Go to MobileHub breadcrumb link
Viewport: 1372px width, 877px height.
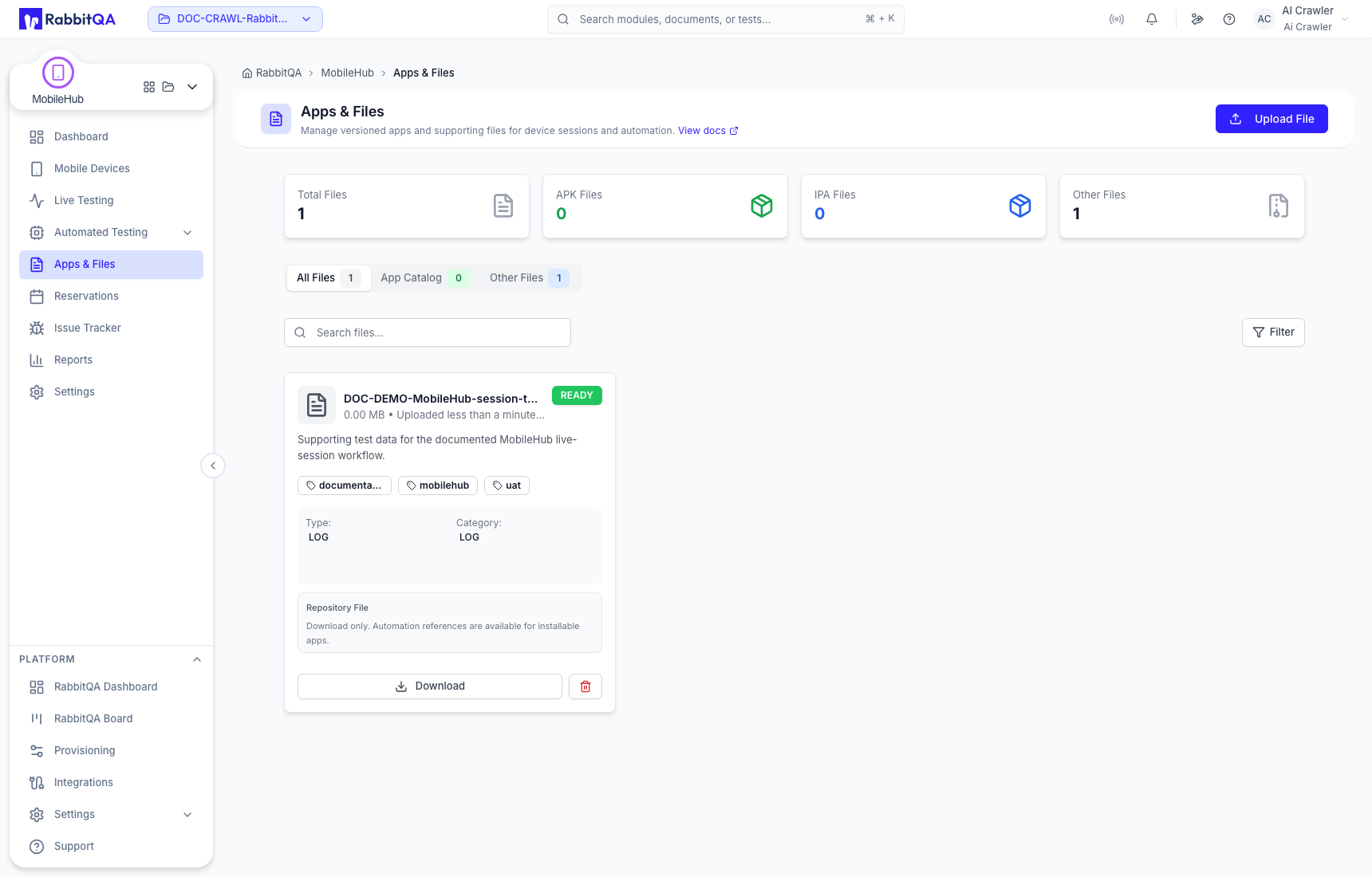pos(347,73)
